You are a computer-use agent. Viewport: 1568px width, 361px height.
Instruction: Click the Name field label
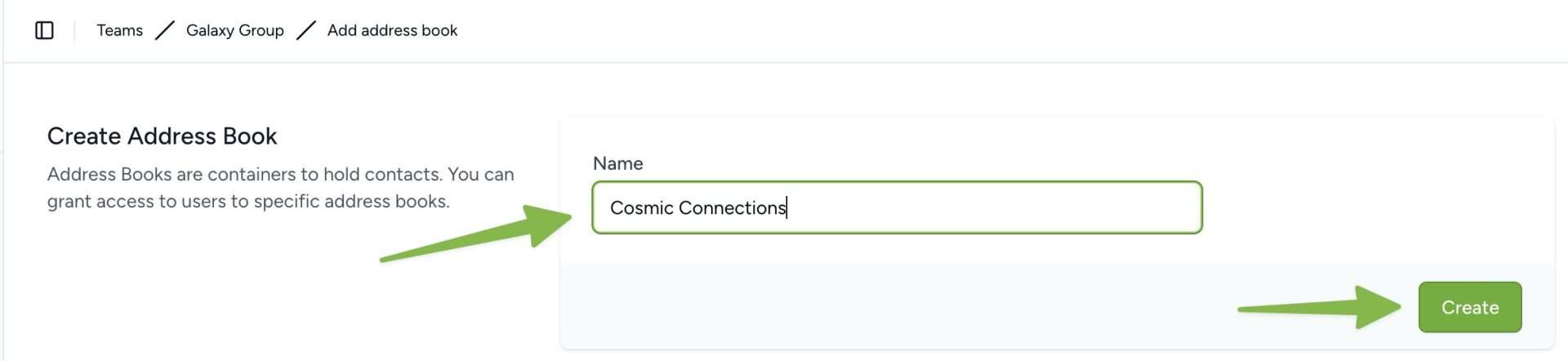click(617, 163)
